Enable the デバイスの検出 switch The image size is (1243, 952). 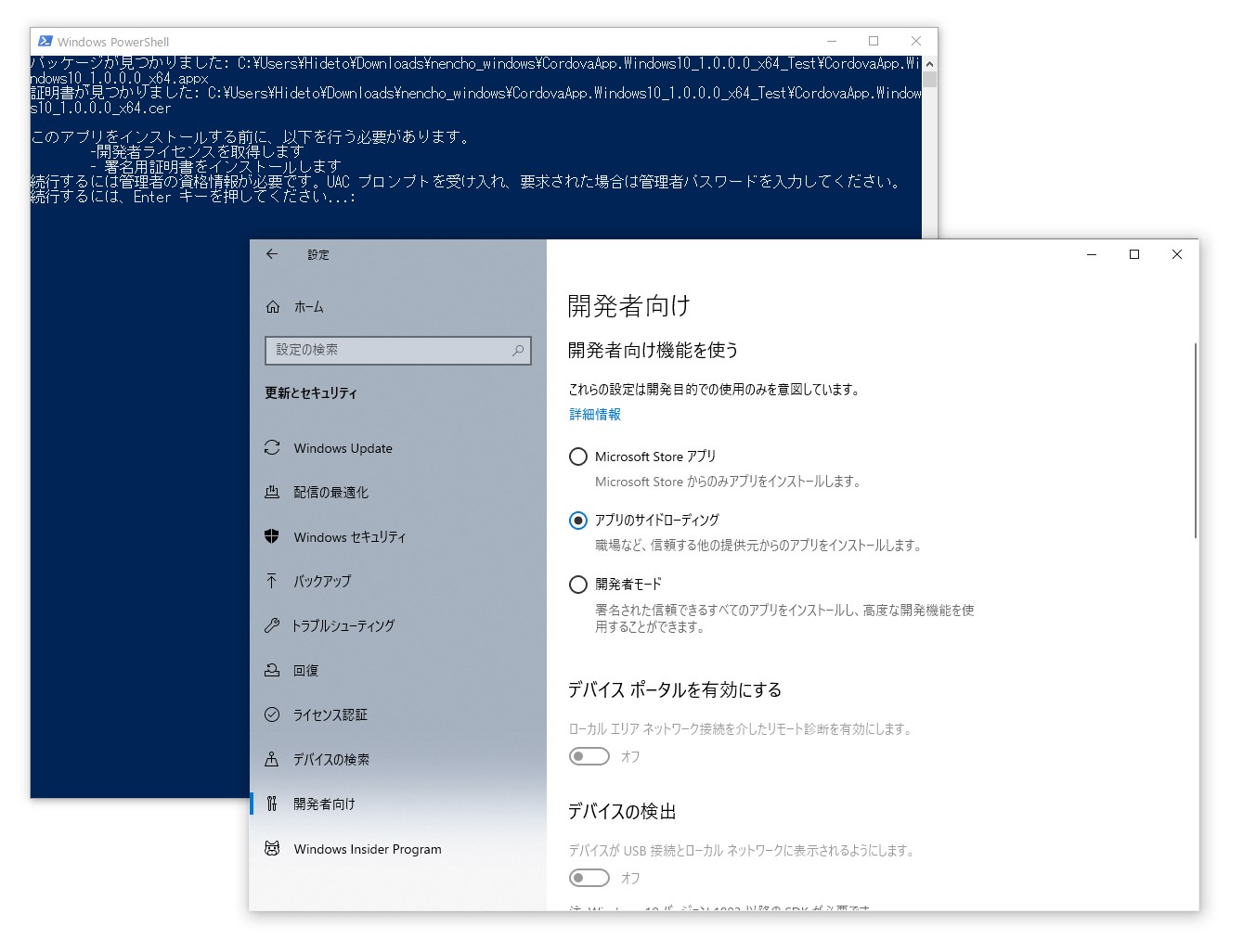click(x=589, y=878)
